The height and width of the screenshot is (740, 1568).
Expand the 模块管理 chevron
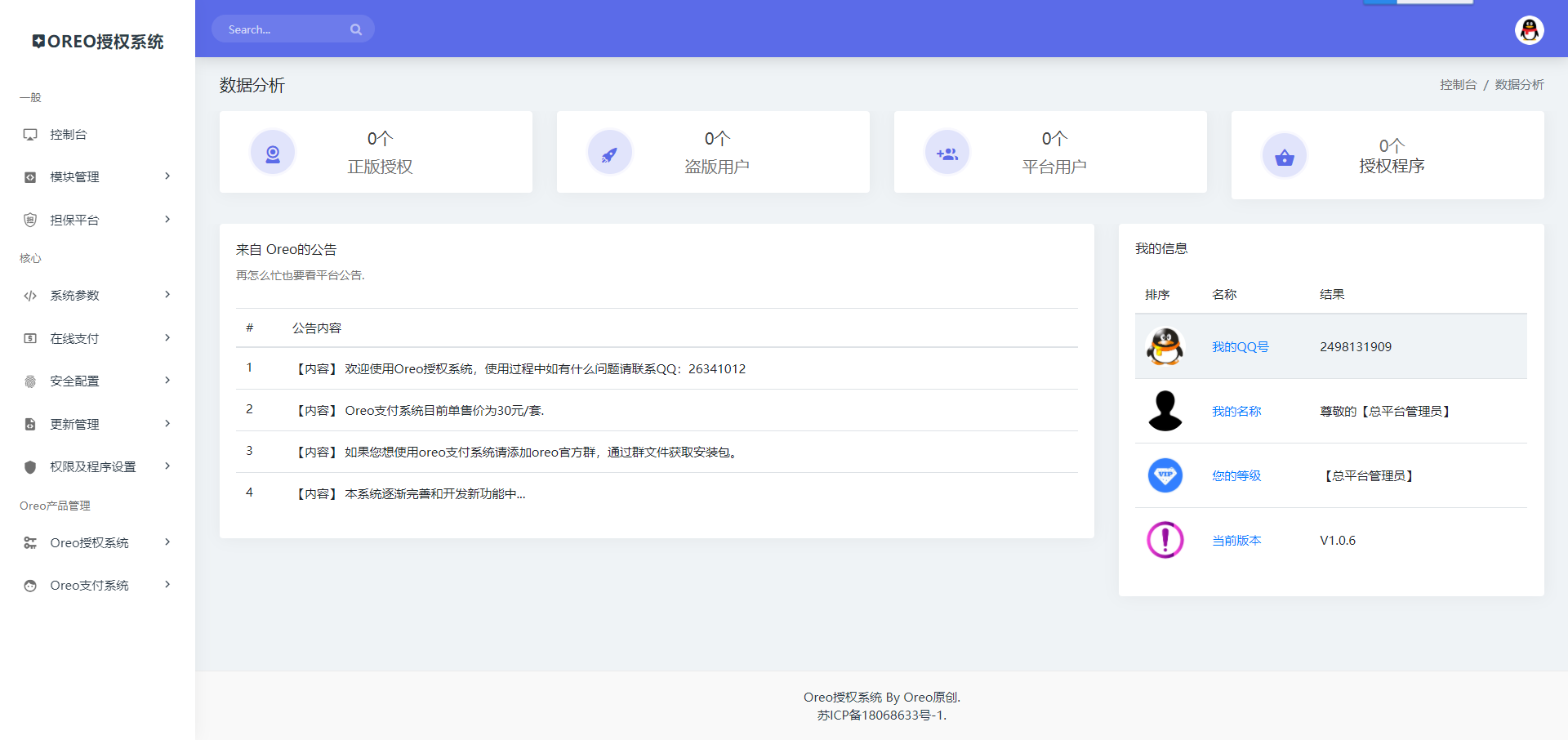tap(167, 176)
